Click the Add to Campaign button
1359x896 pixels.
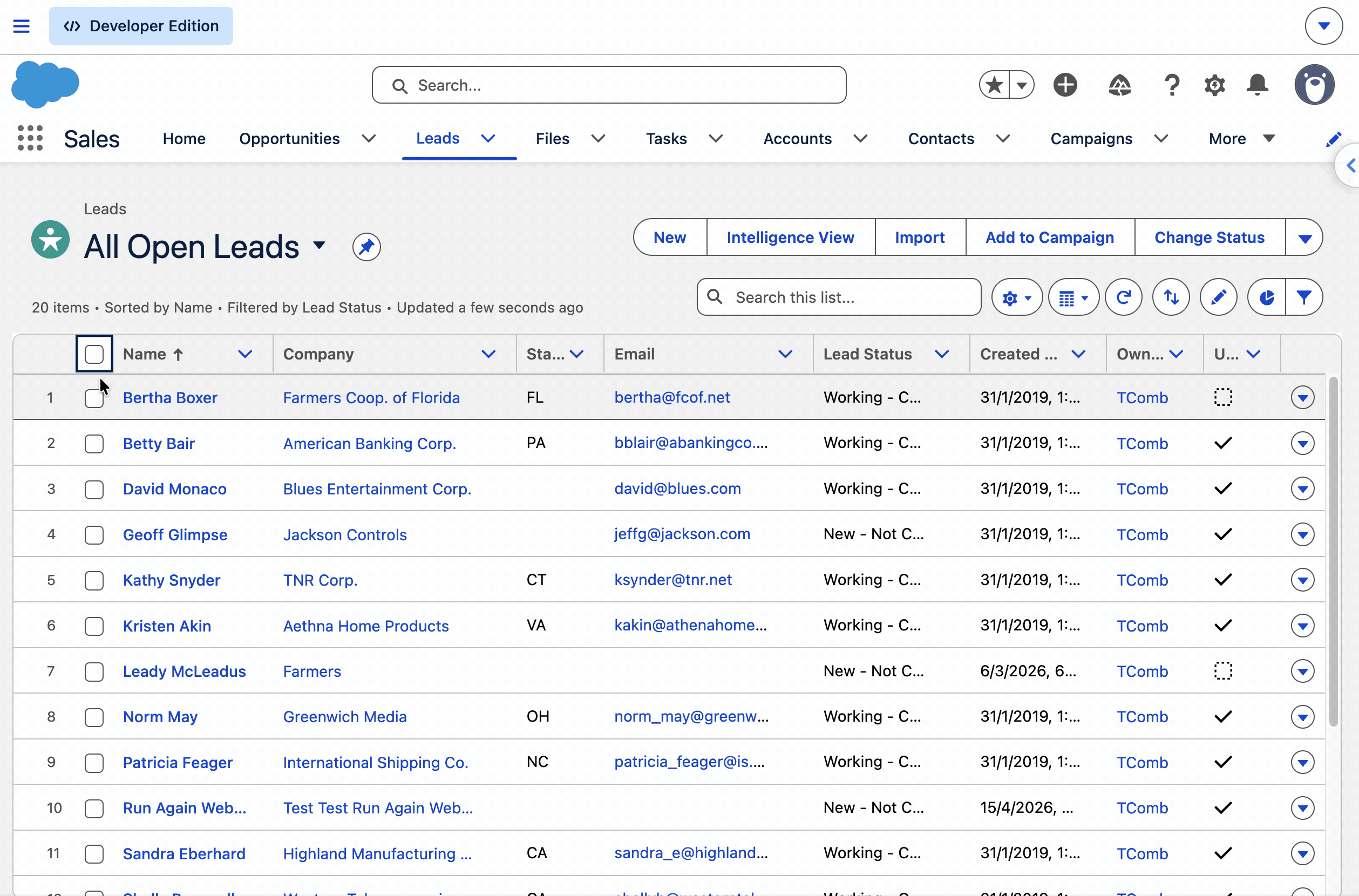[x=1050, y=237]
